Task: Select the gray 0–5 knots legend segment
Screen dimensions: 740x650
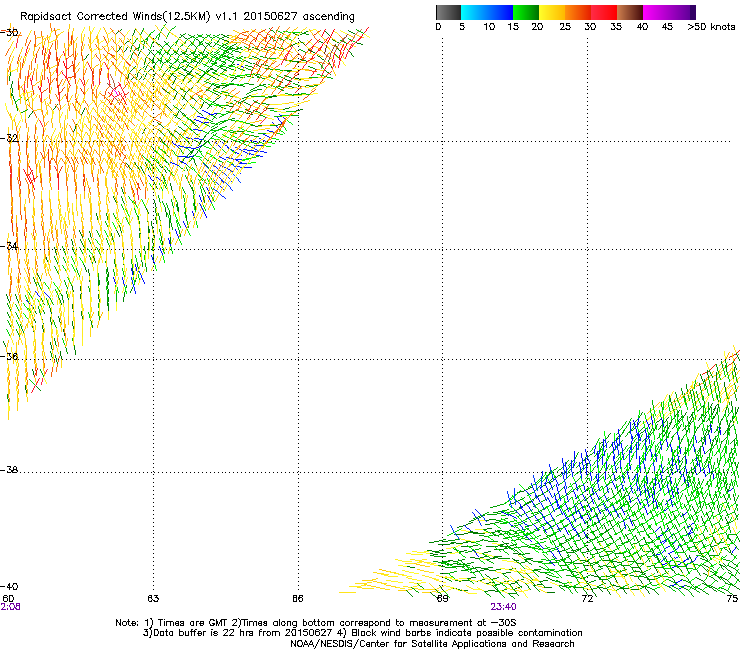Action: tap(448, 12)
